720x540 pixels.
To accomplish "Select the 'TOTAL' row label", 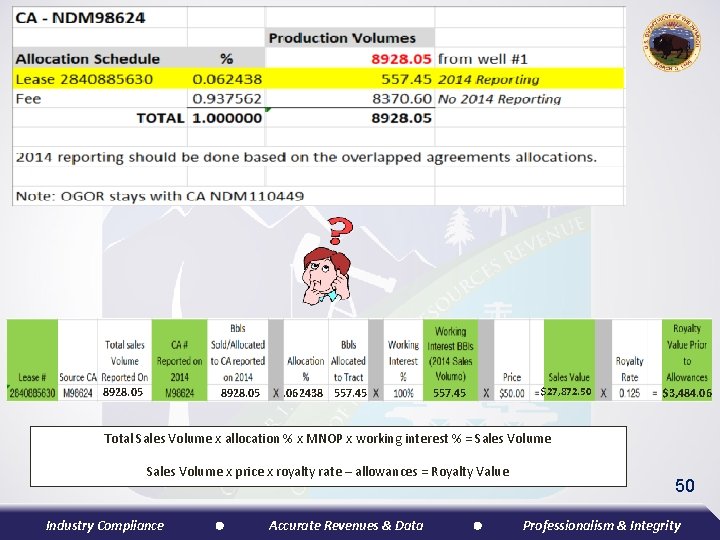I will pyautogui.click(x=160, y=118).
